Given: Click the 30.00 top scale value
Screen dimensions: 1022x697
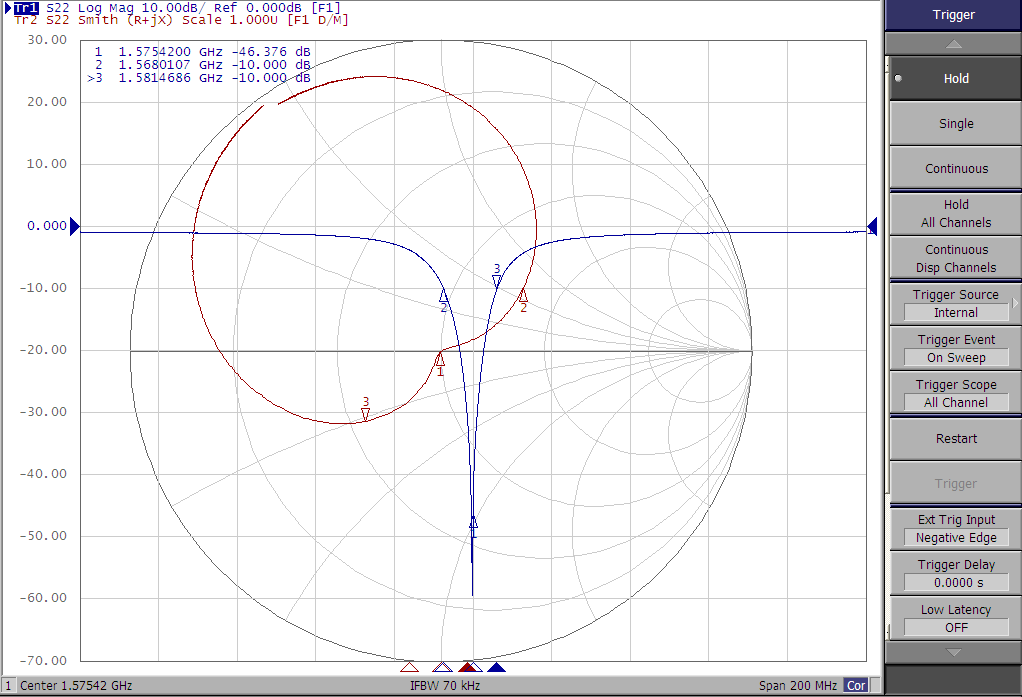Looking at the screenshot, I should click(47, 40).
